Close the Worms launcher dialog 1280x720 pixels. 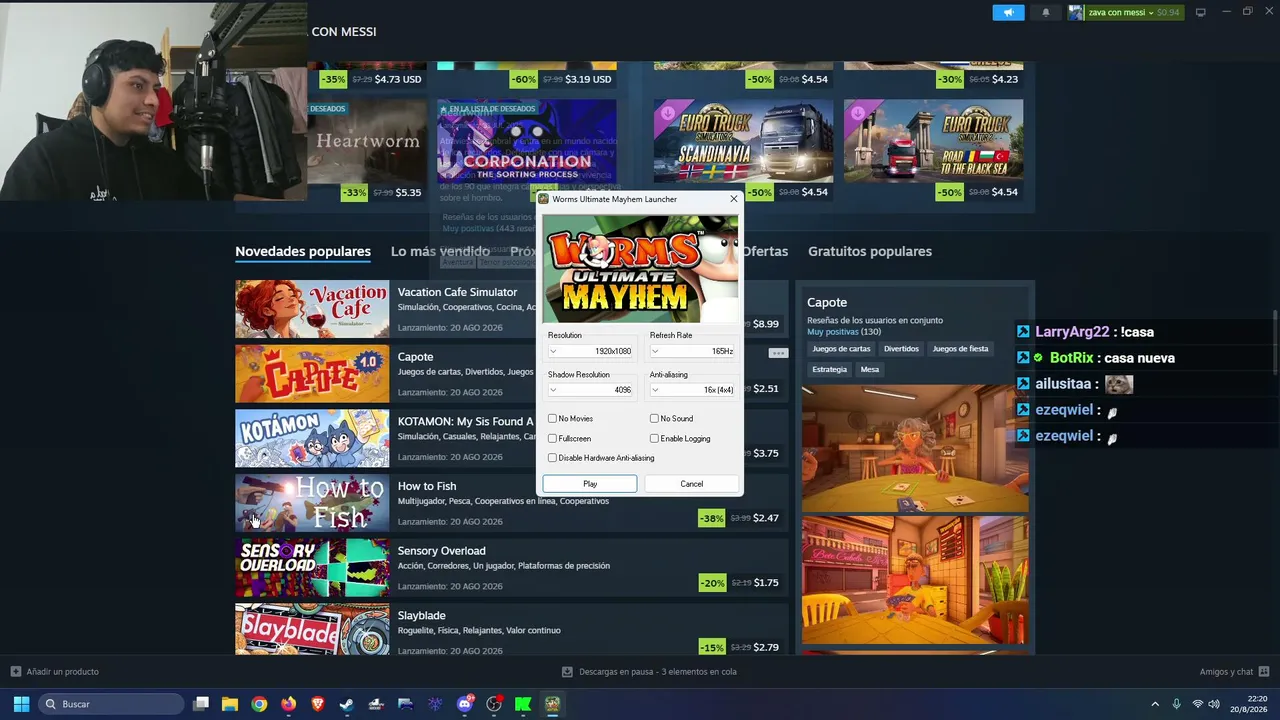733,199
